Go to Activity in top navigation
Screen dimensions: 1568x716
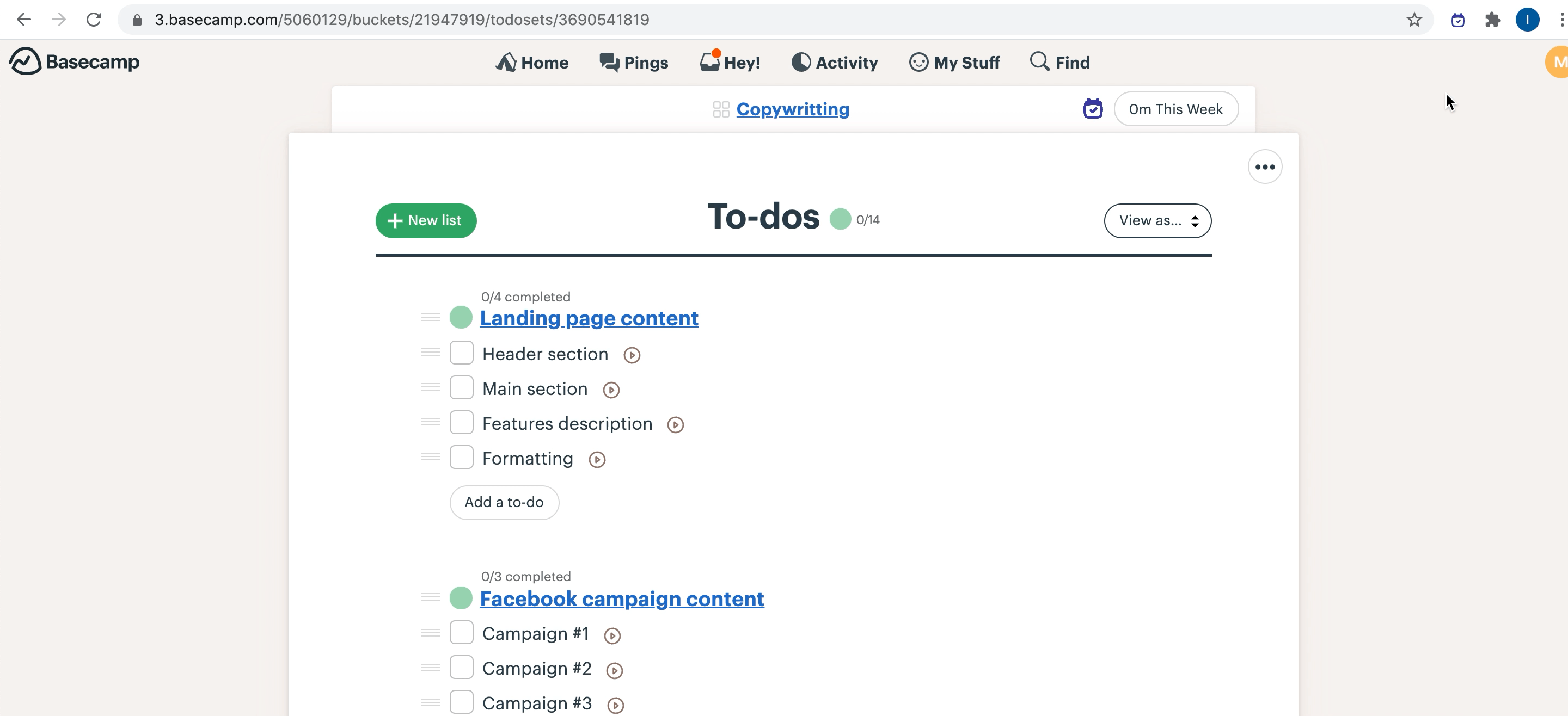pos(835,62)
